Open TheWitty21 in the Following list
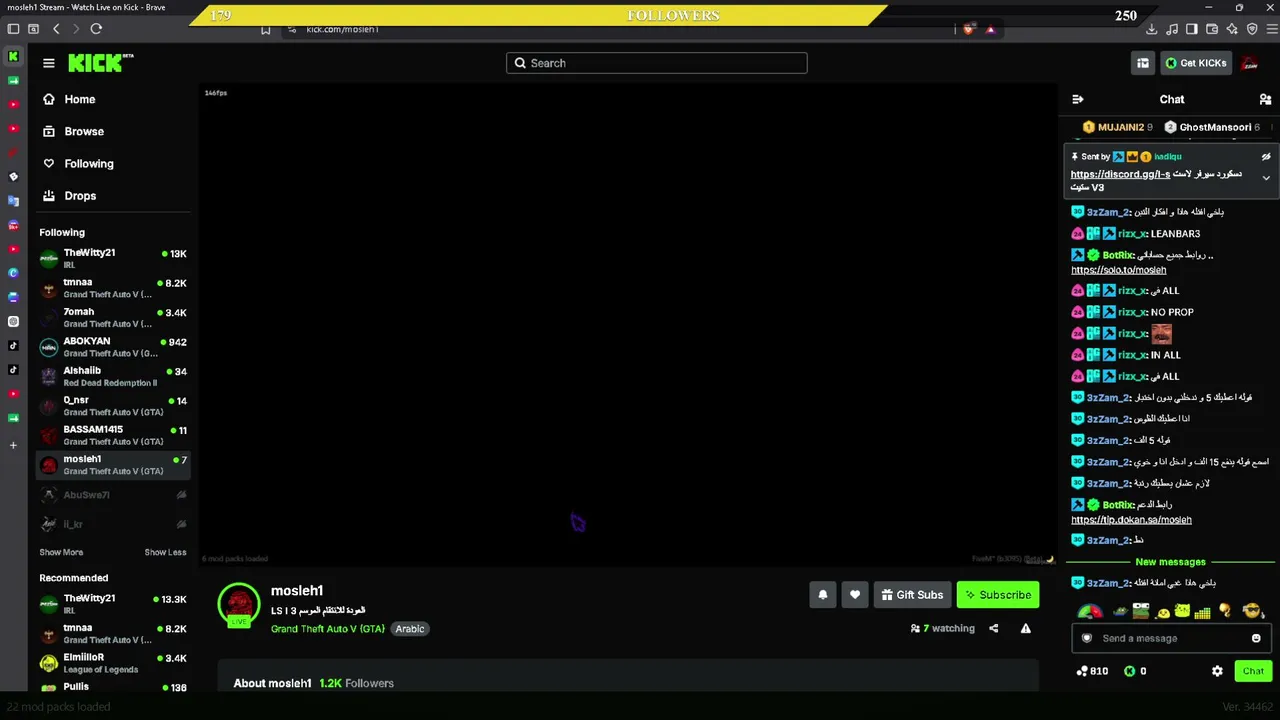This screenshot has width=1280, height=720. point(113,259)
